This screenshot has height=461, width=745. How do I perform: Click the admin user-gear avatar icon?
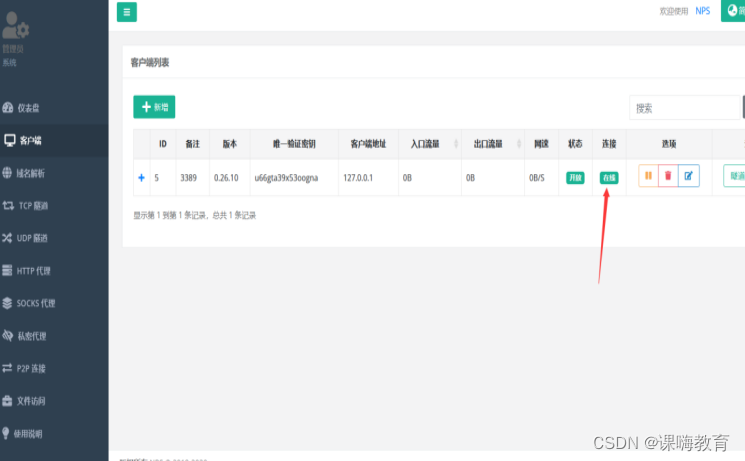coord(15,25)
